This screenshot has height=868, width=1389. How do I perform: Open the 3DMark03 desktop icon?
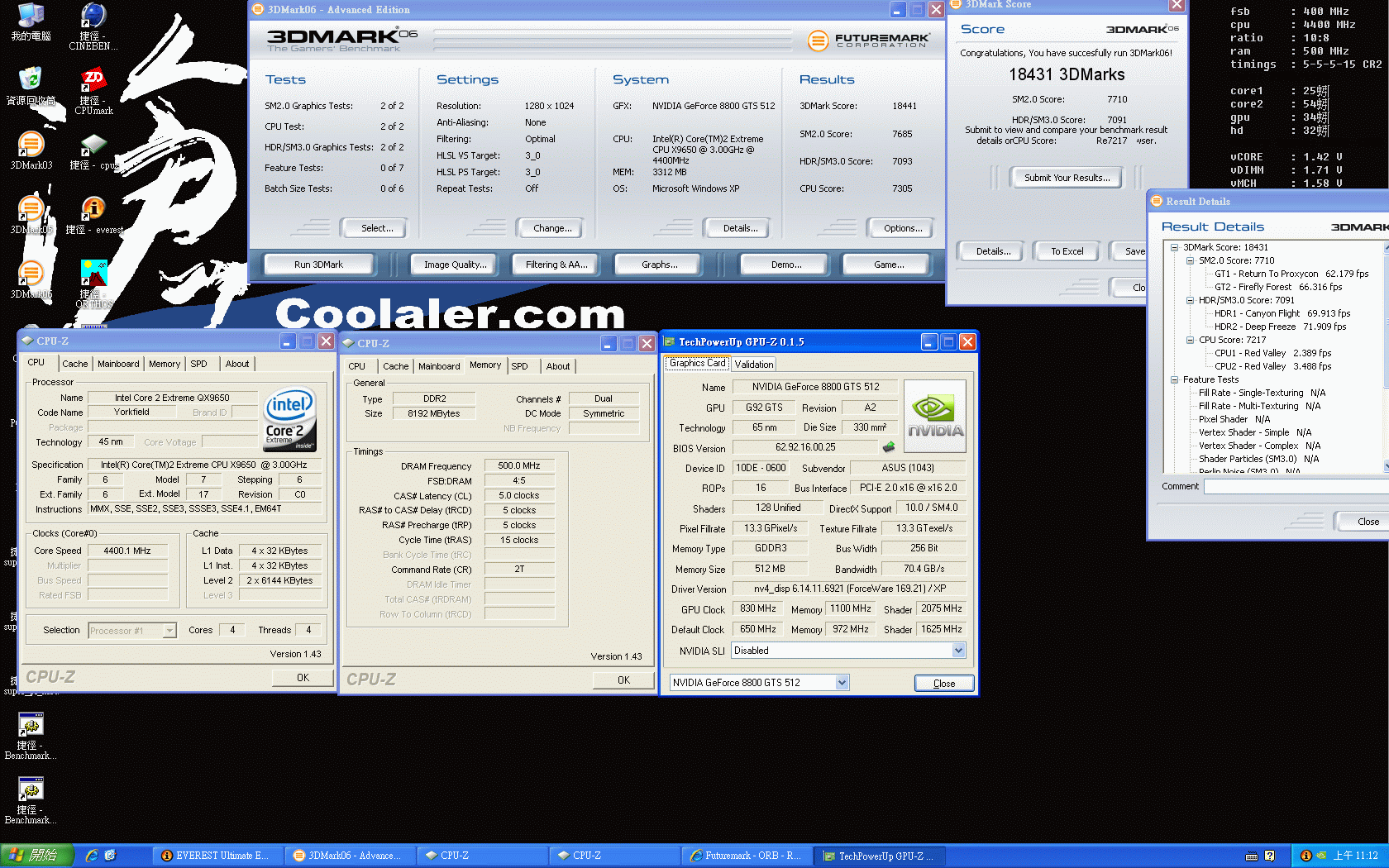31,150
